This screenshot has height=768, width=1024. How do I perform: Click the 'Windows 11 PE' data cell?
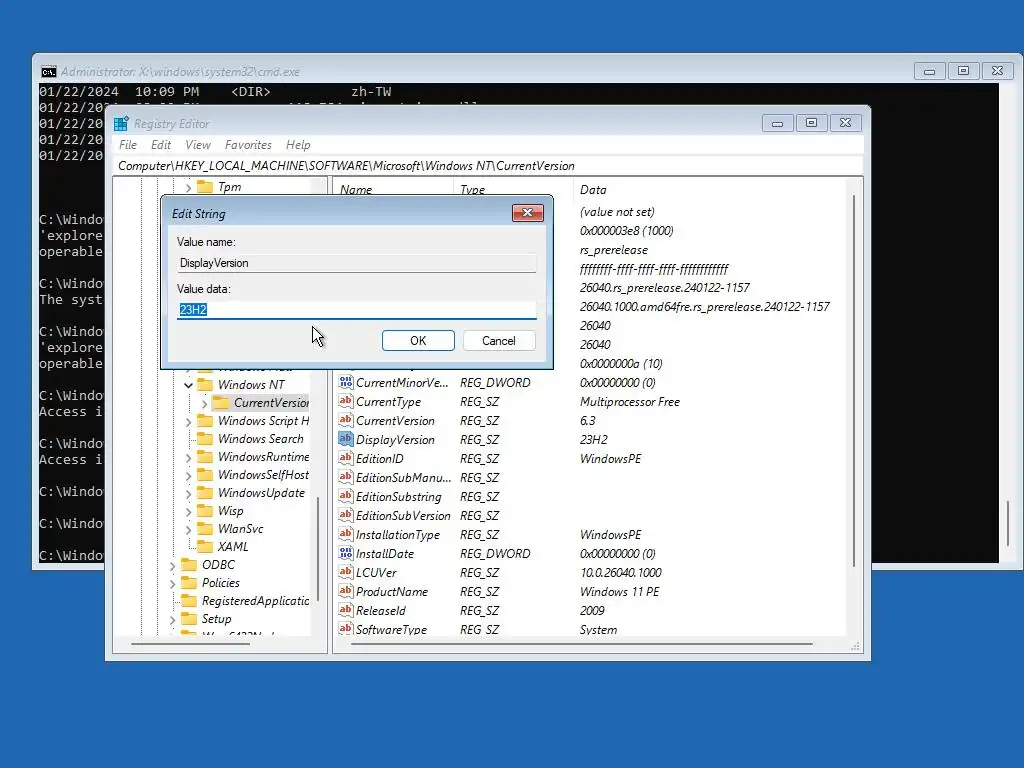619,592
